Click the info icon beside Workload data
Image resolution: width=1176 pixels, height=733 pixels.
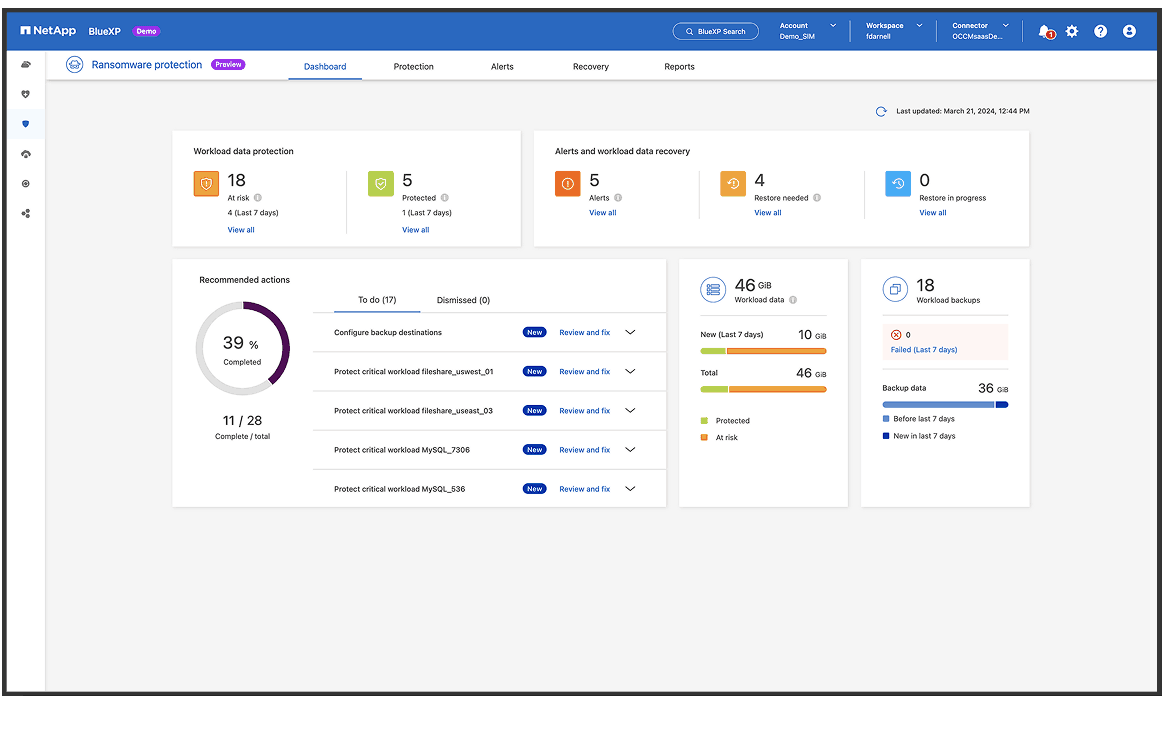pos(794,300)
